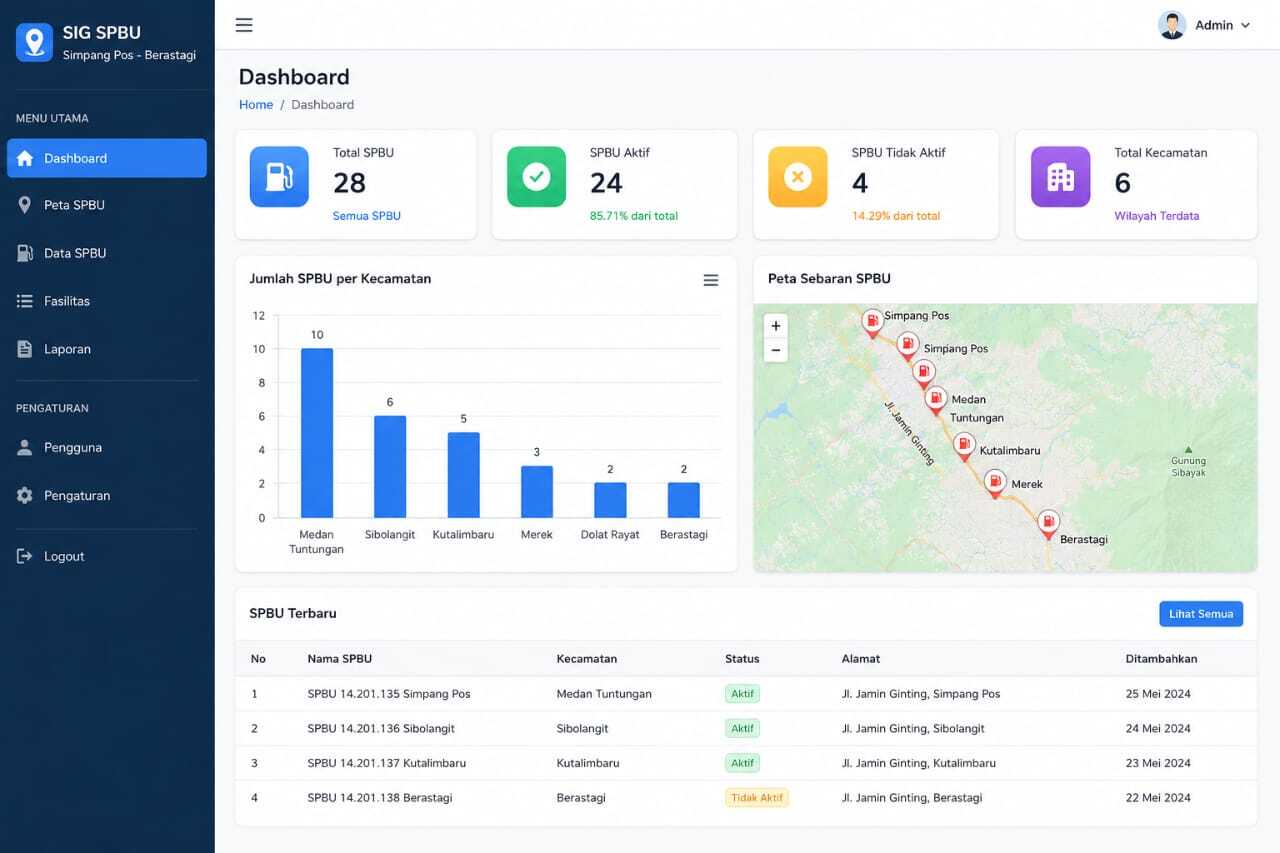The image size is (1280, 853).
Task: Toggle the sidebar with the hamburger icon
Action: point(244,25)
